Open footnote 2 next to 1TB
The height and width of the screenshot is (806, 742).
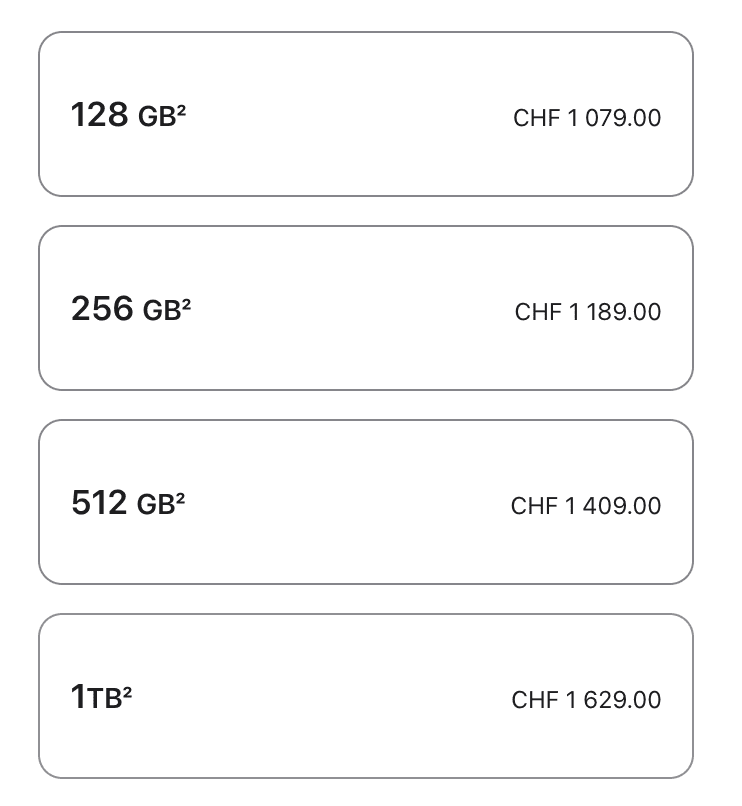point(127,691)
